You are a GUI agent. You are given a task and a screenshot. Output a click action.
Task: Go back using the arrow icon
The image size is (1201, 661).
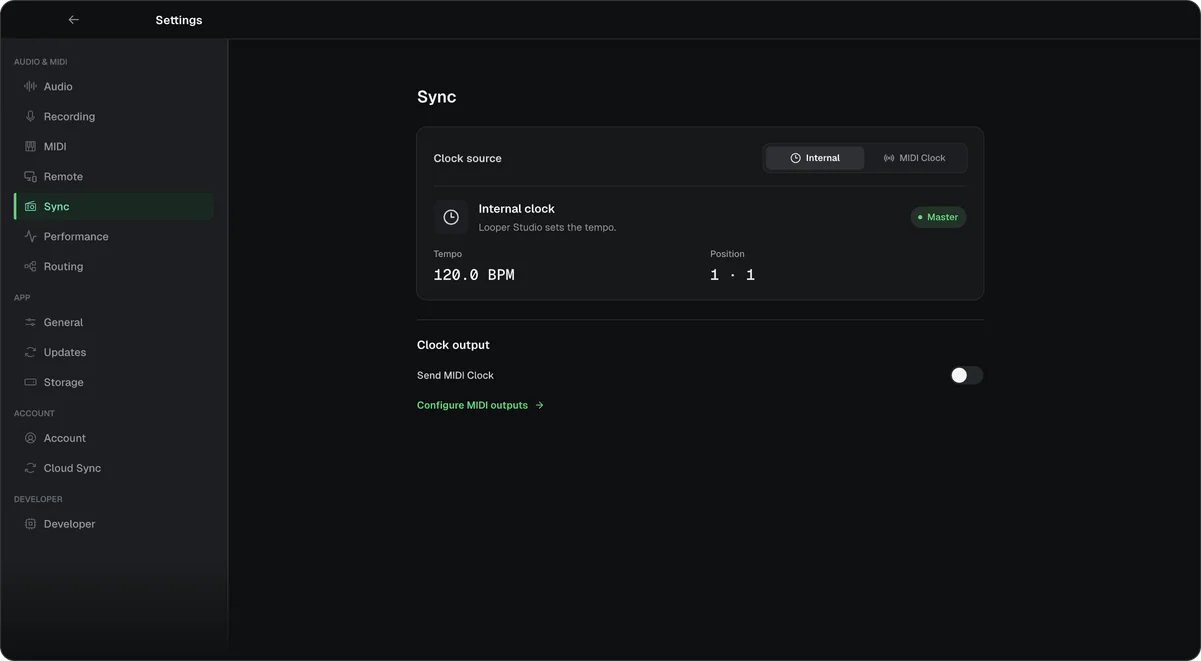pyautogui.click(x=73, y=20)
